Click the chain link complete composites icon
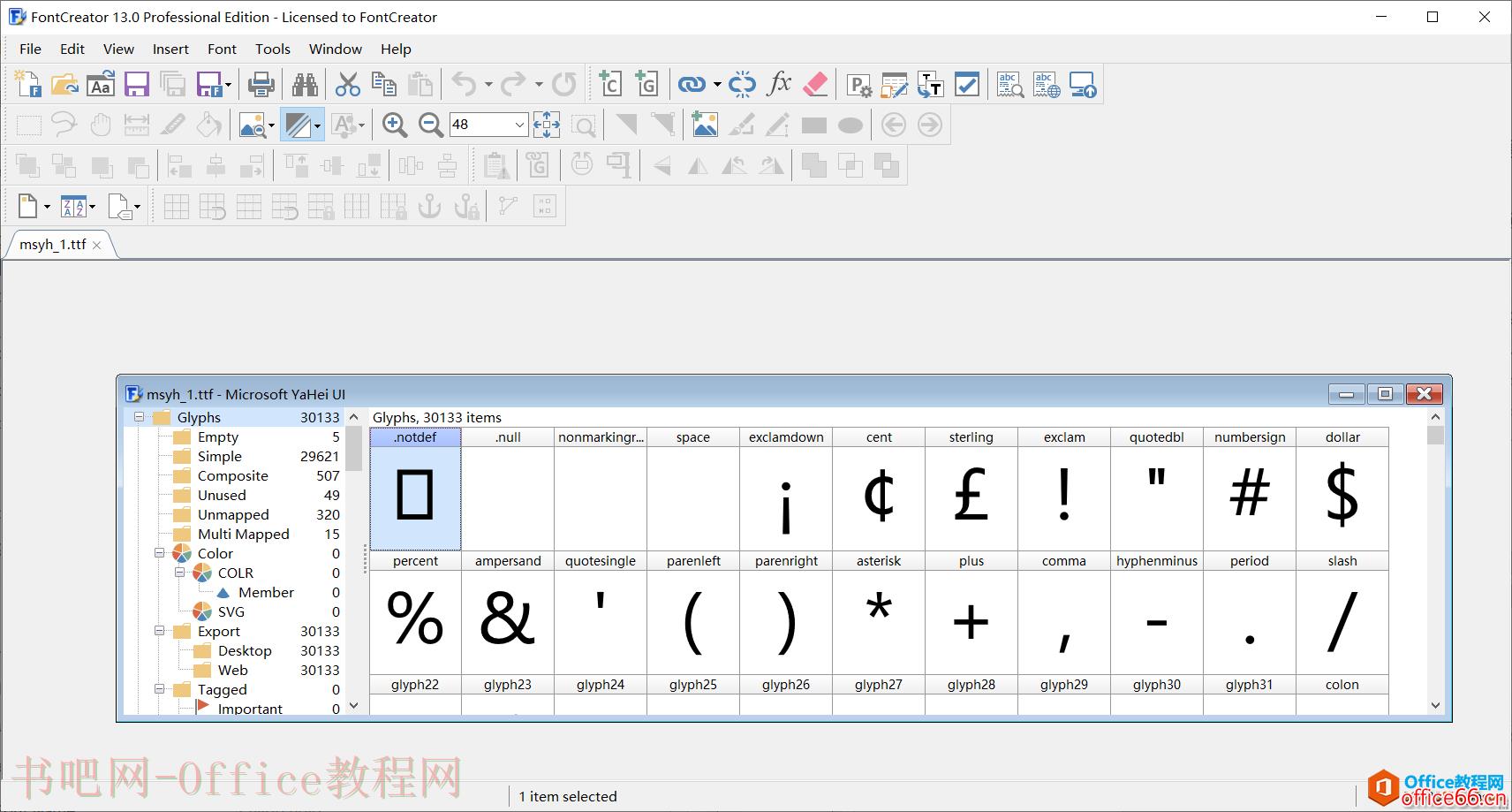The width and height of the screenshot is (1512, 812). tap(692, 85)
